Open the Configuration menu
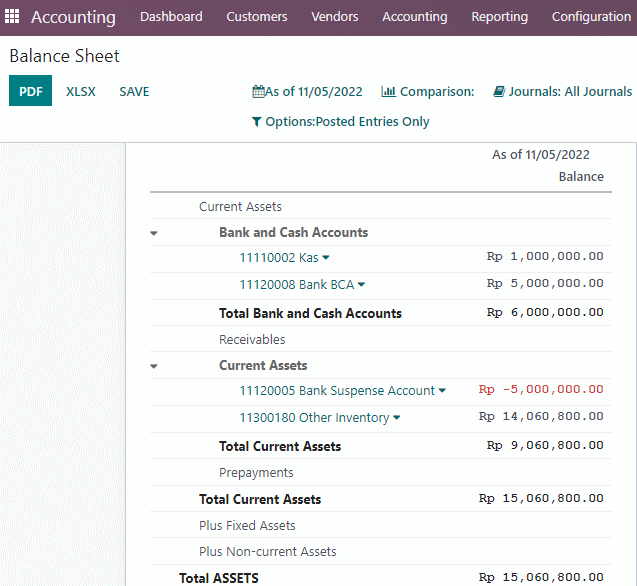Screen dimensions: 637x586 591,17
